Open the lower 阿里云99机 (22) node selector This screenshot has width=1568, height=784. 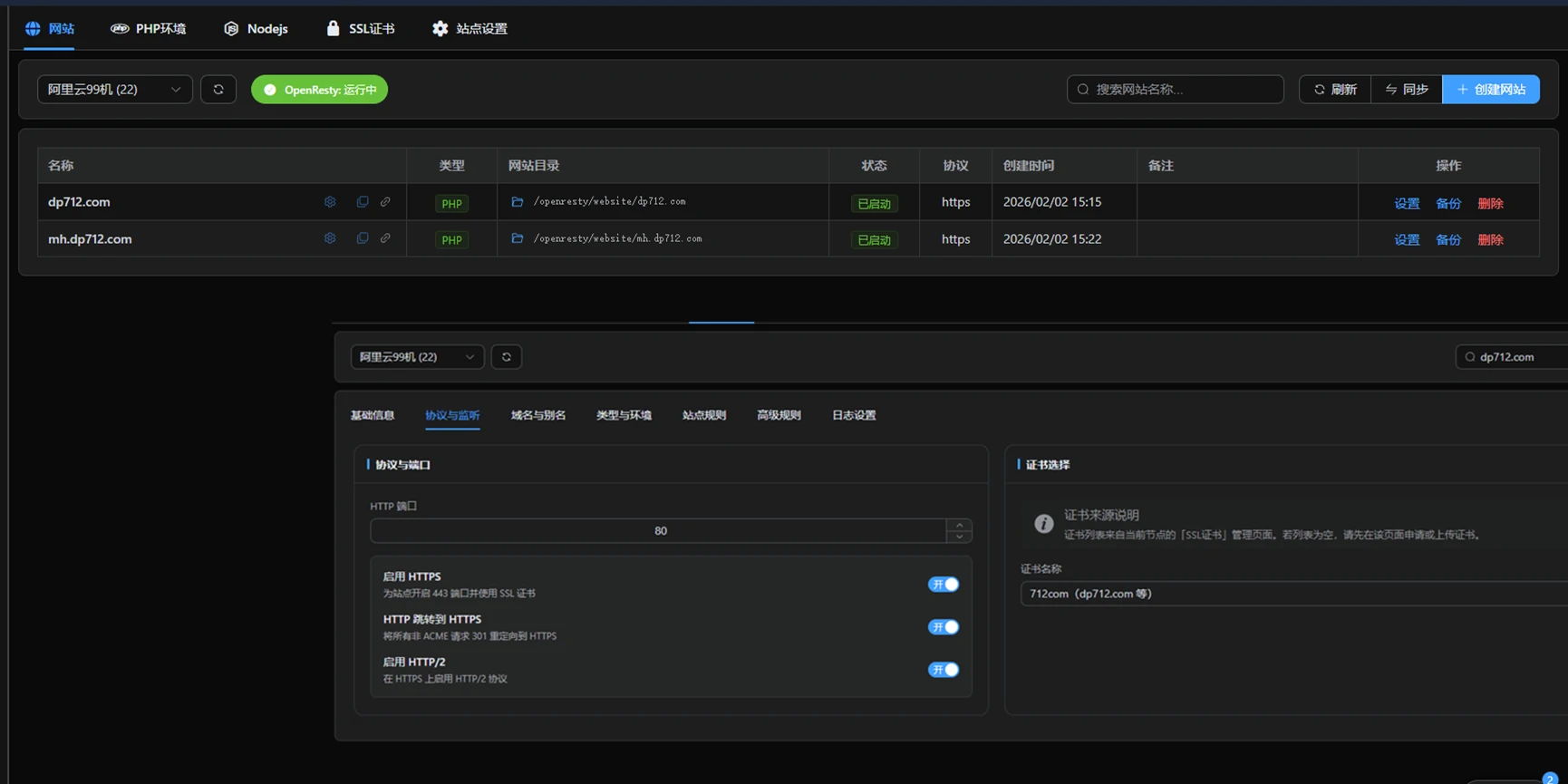coord(417,357)
